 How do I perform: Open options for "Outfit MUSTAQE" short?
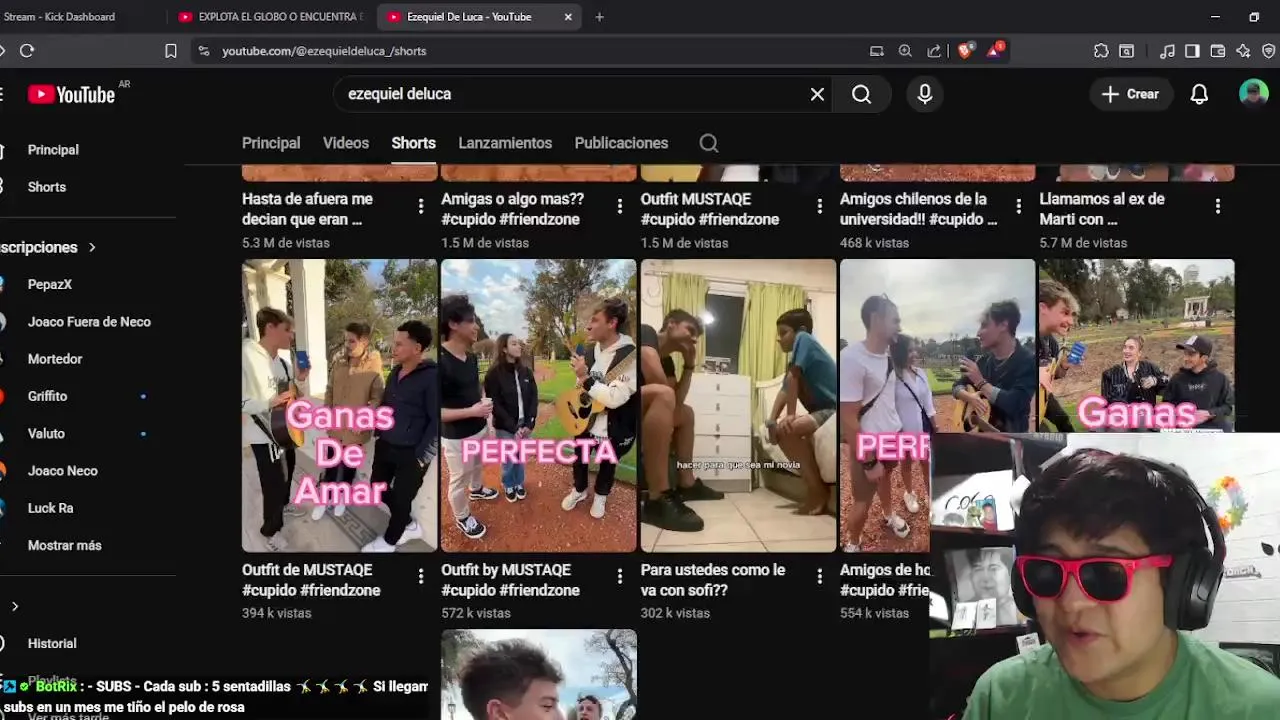pos(819,206)
